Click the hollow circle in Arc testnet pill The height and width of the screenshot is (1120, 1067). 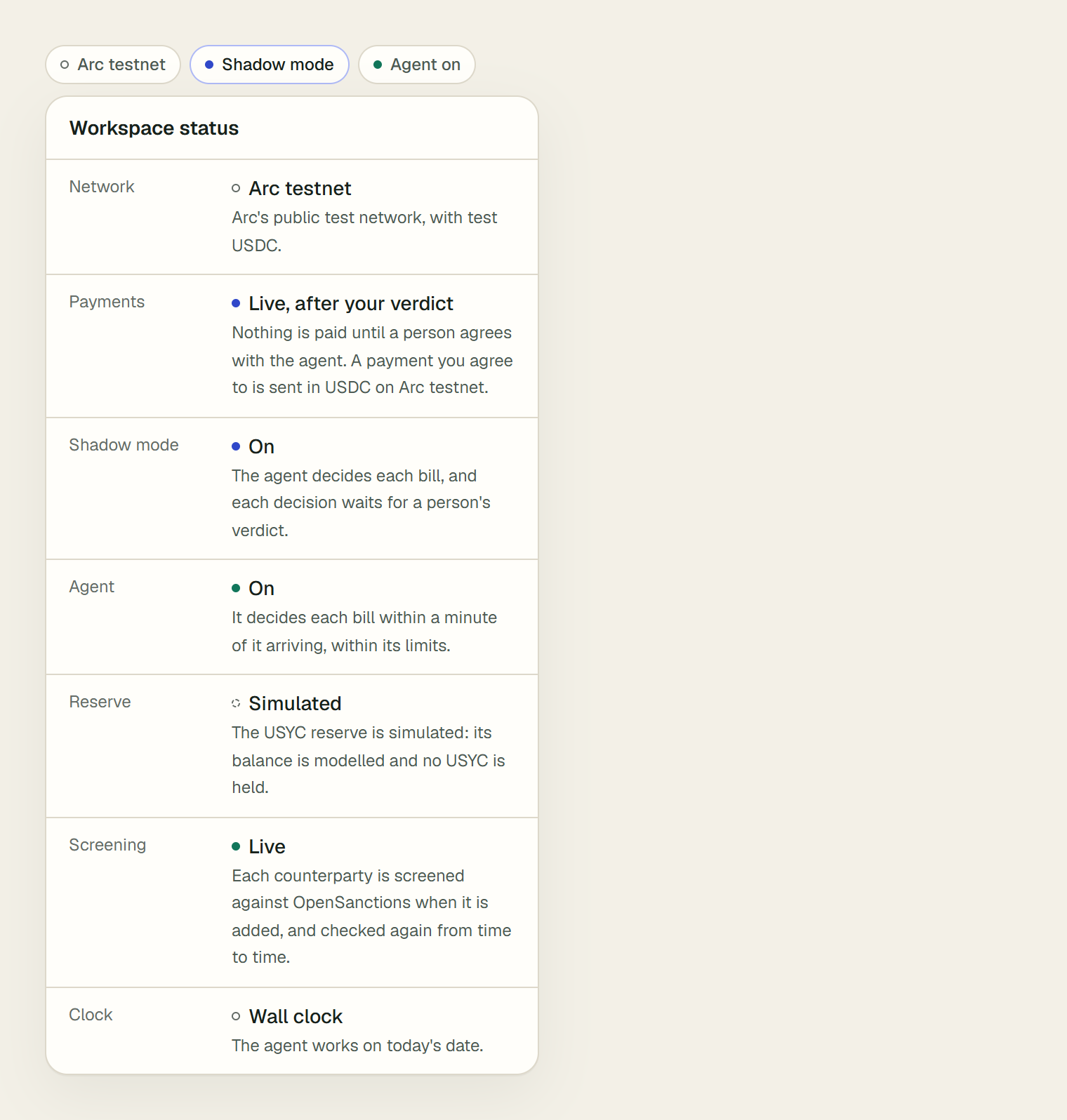65,65
